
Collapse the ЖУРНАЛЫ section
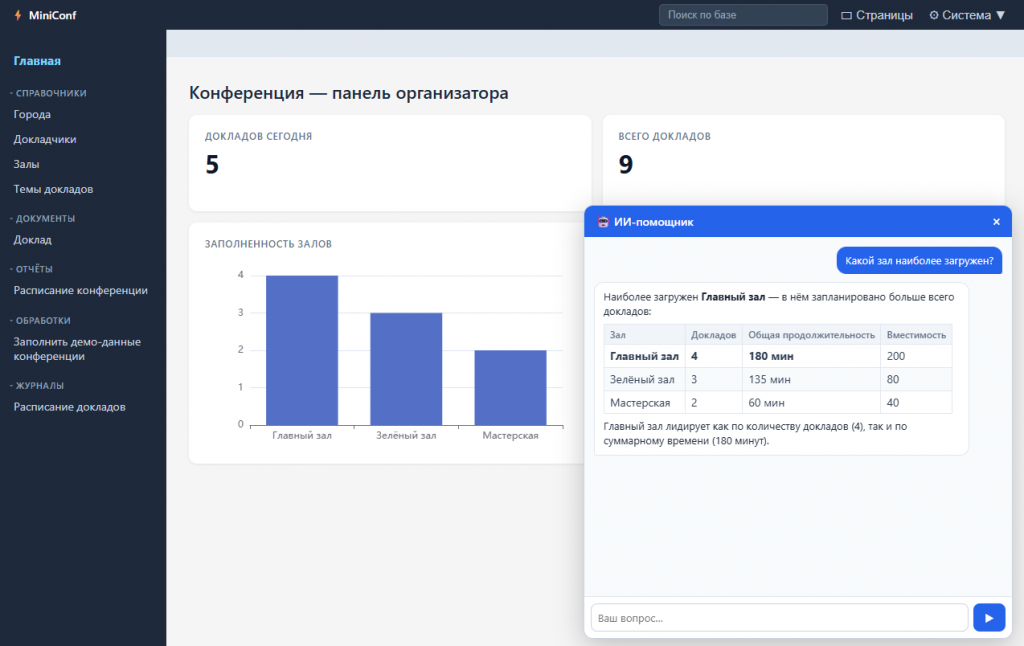[x=37, y=385]
